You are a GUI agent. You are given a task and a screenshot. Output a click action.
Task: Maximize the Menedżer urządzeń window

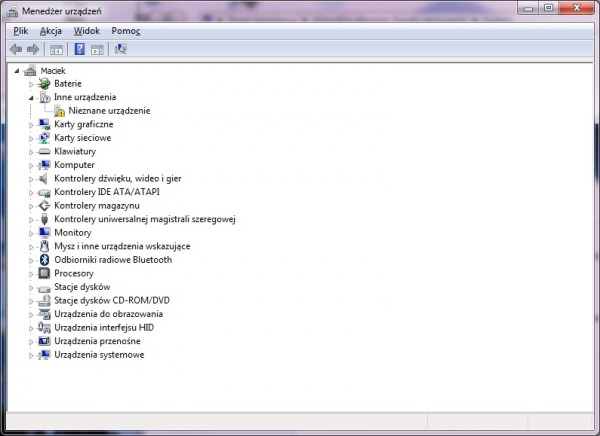pos(549,8)
